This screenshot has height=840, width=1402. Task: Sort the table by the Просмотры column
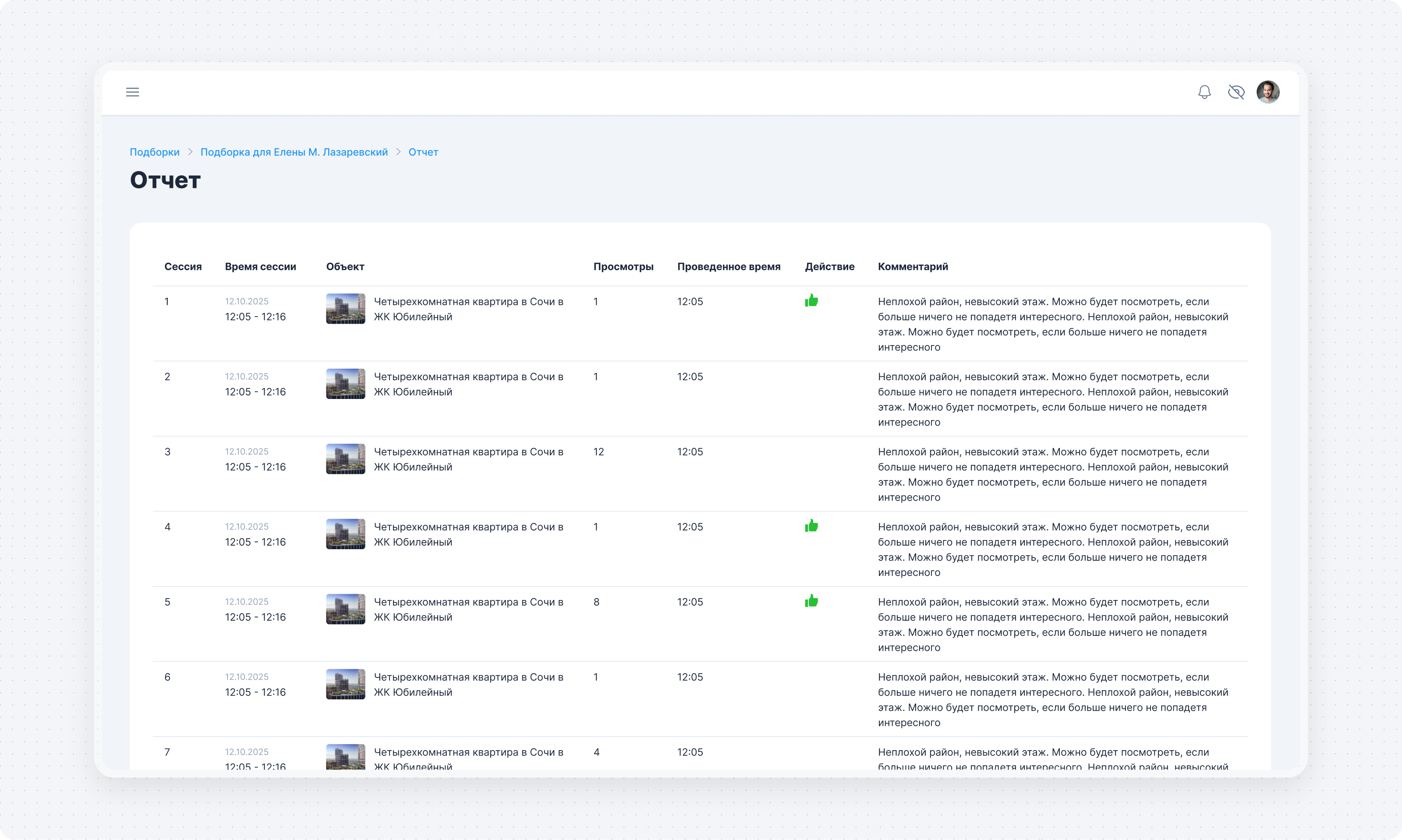(623, 266)
